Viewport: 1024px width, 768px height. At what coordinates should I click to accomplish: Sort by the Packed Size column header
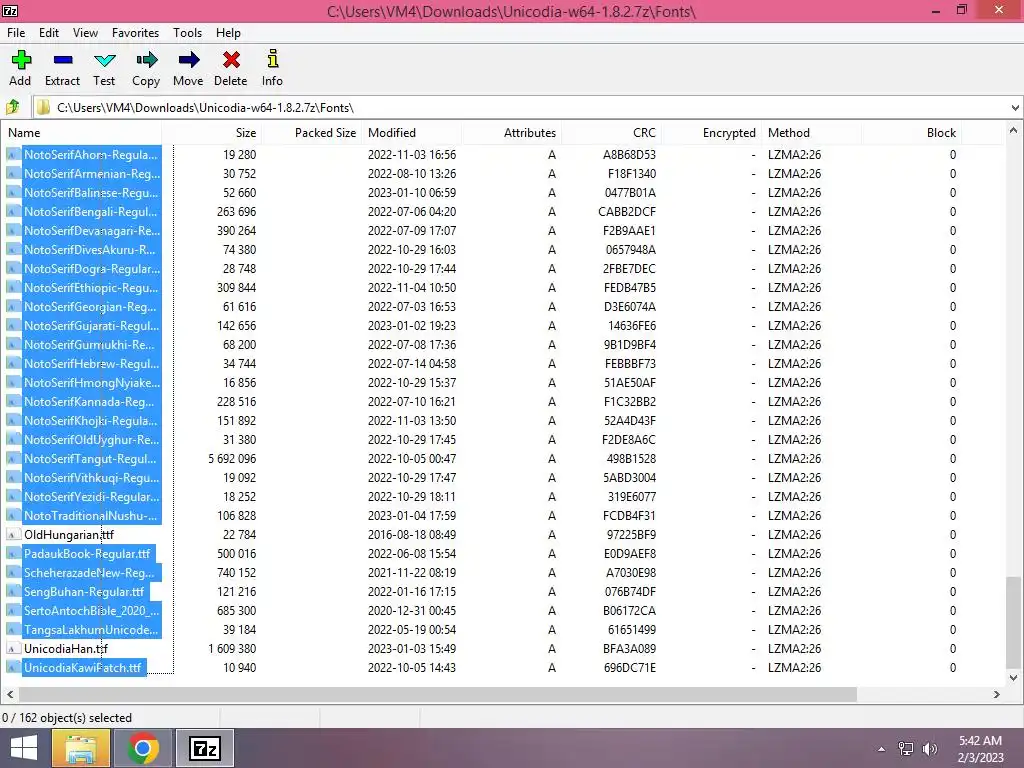click(312, 133)
